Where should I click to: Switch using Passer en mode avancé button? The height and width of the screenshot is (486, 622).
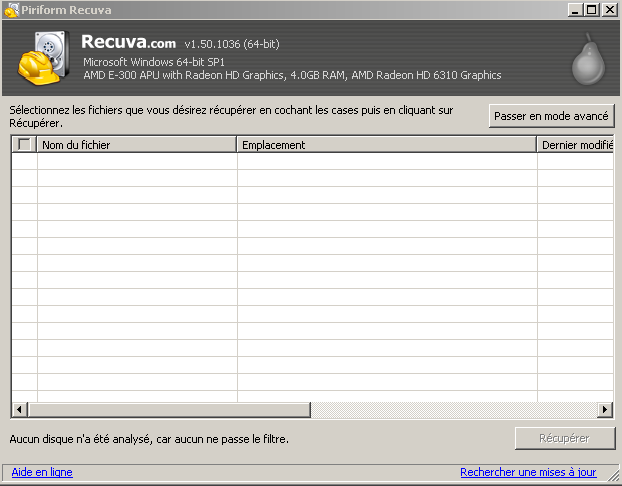[x=551, y=116]
